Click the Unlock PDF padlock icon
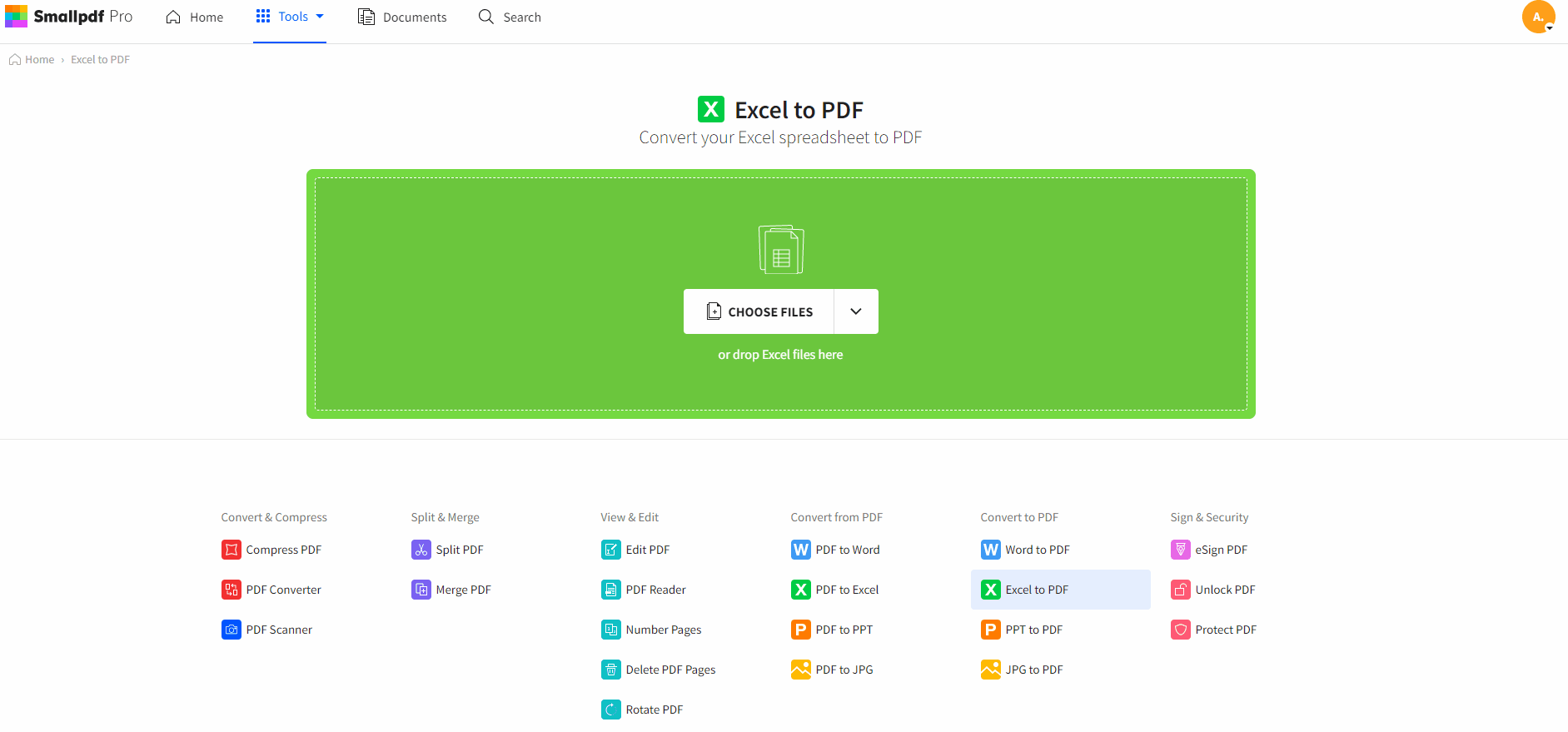The width and height of the screenshot is (1568, 732). (1180, 590)
